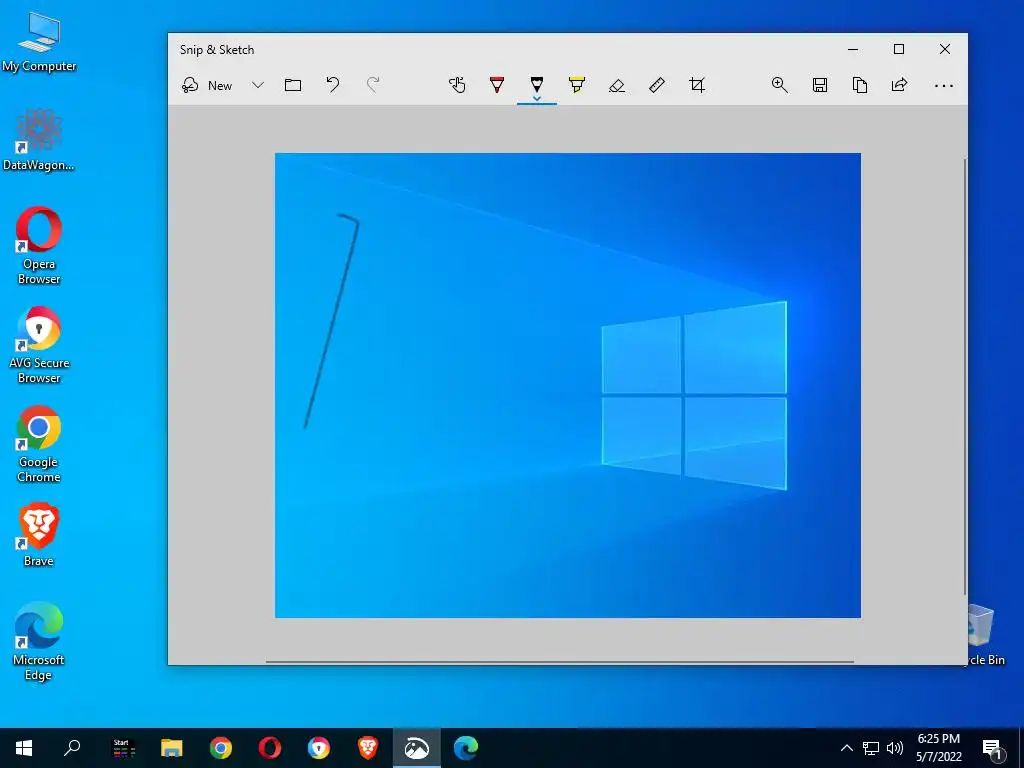Select Google Chrome desktop shortcut

[39, 444]
